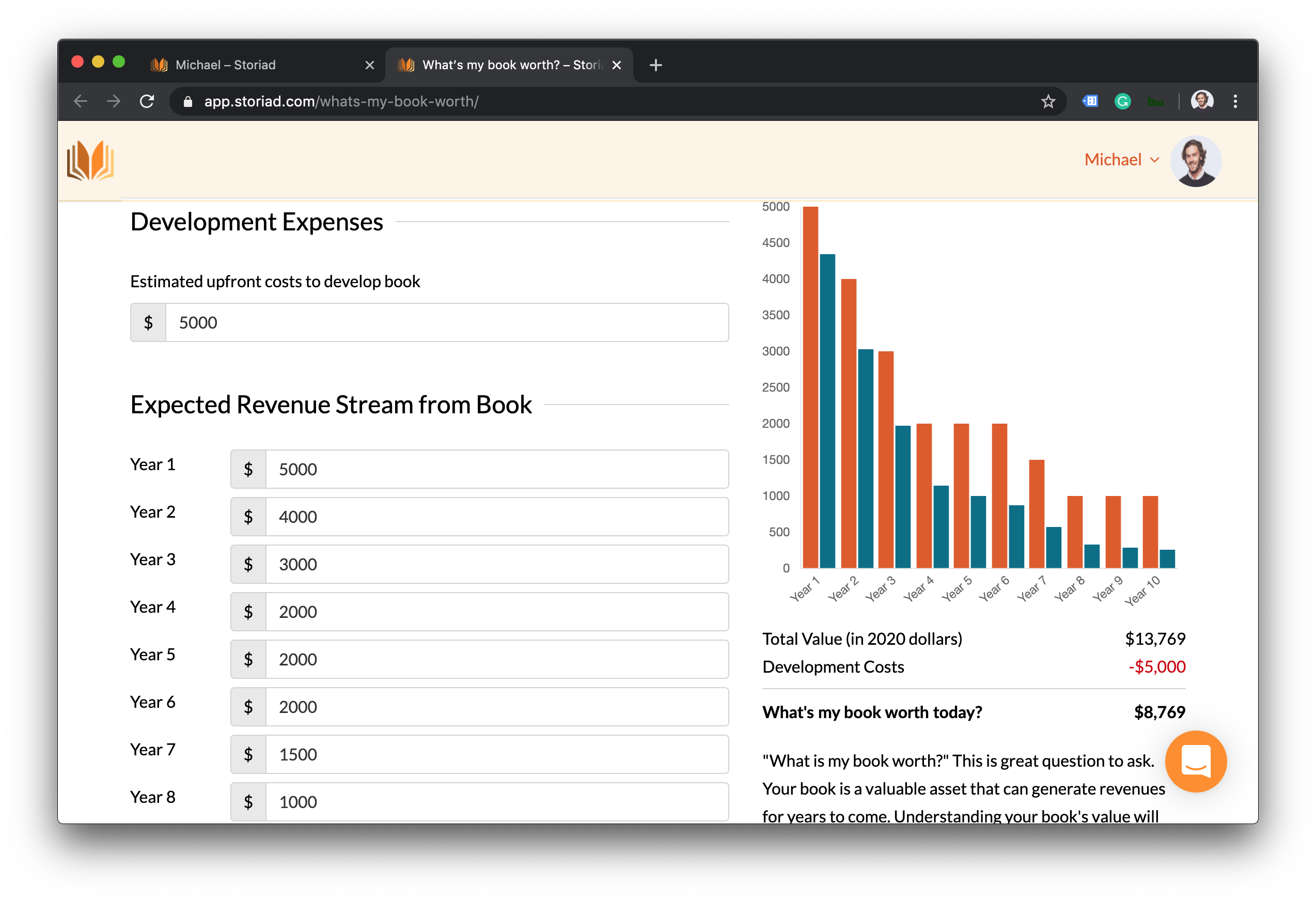Open the Chrome three-dot menu
Viewport: 1316px width, 900px height.
tap(1235, 101)
